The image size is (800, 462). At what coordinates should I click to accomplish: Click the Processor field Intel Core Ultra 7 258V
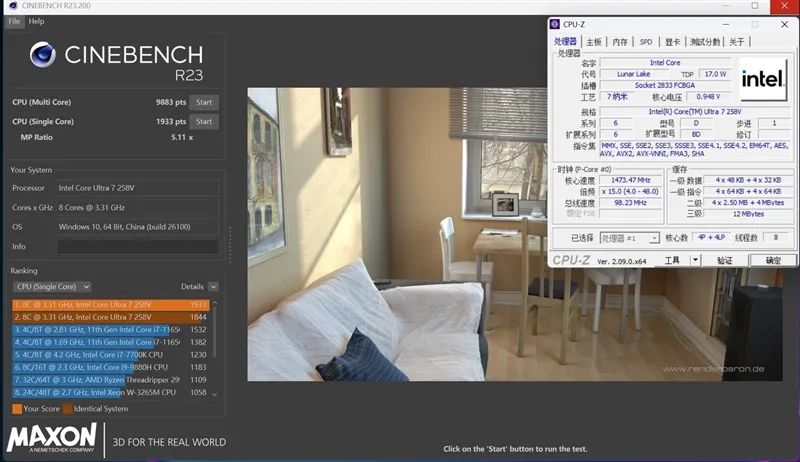pos(138,188)
